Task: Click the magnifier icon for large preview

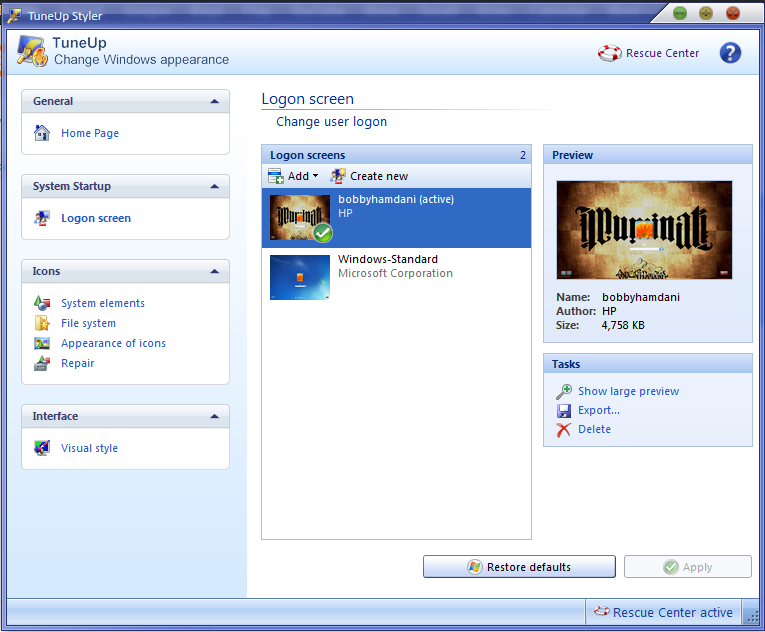Action: [x=564, y=391]
